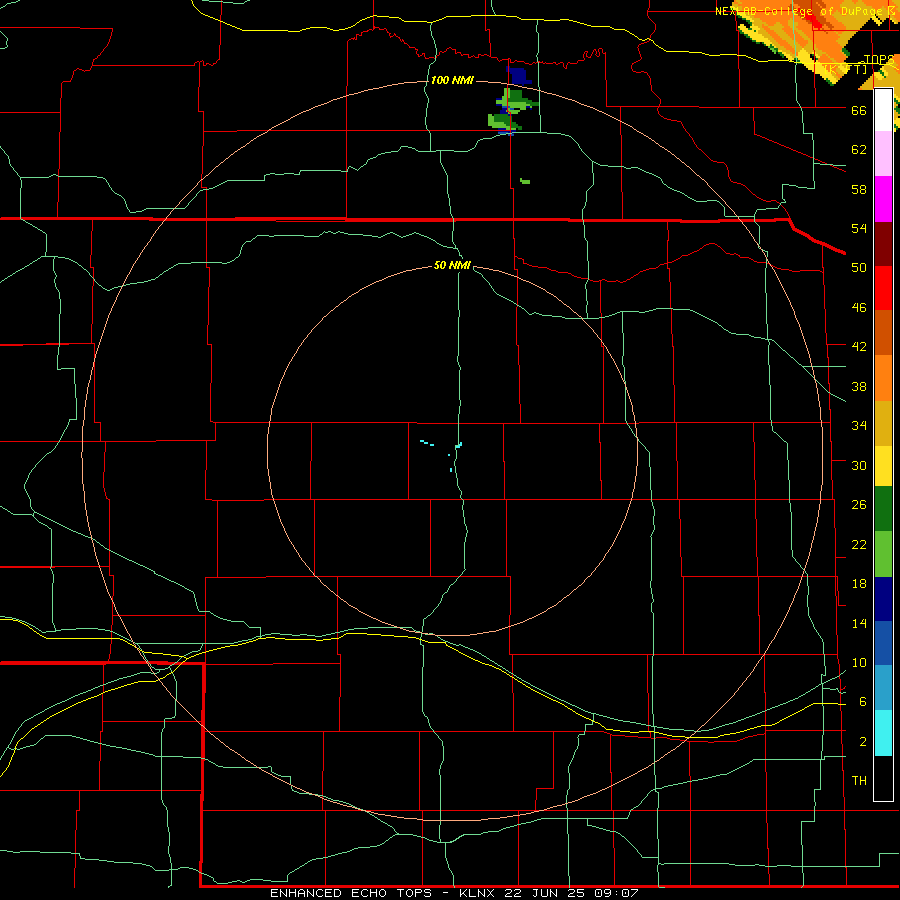This screenshot has width=900, height=900.
Task: Click the "38" scale value label
Action: [859, 387]
